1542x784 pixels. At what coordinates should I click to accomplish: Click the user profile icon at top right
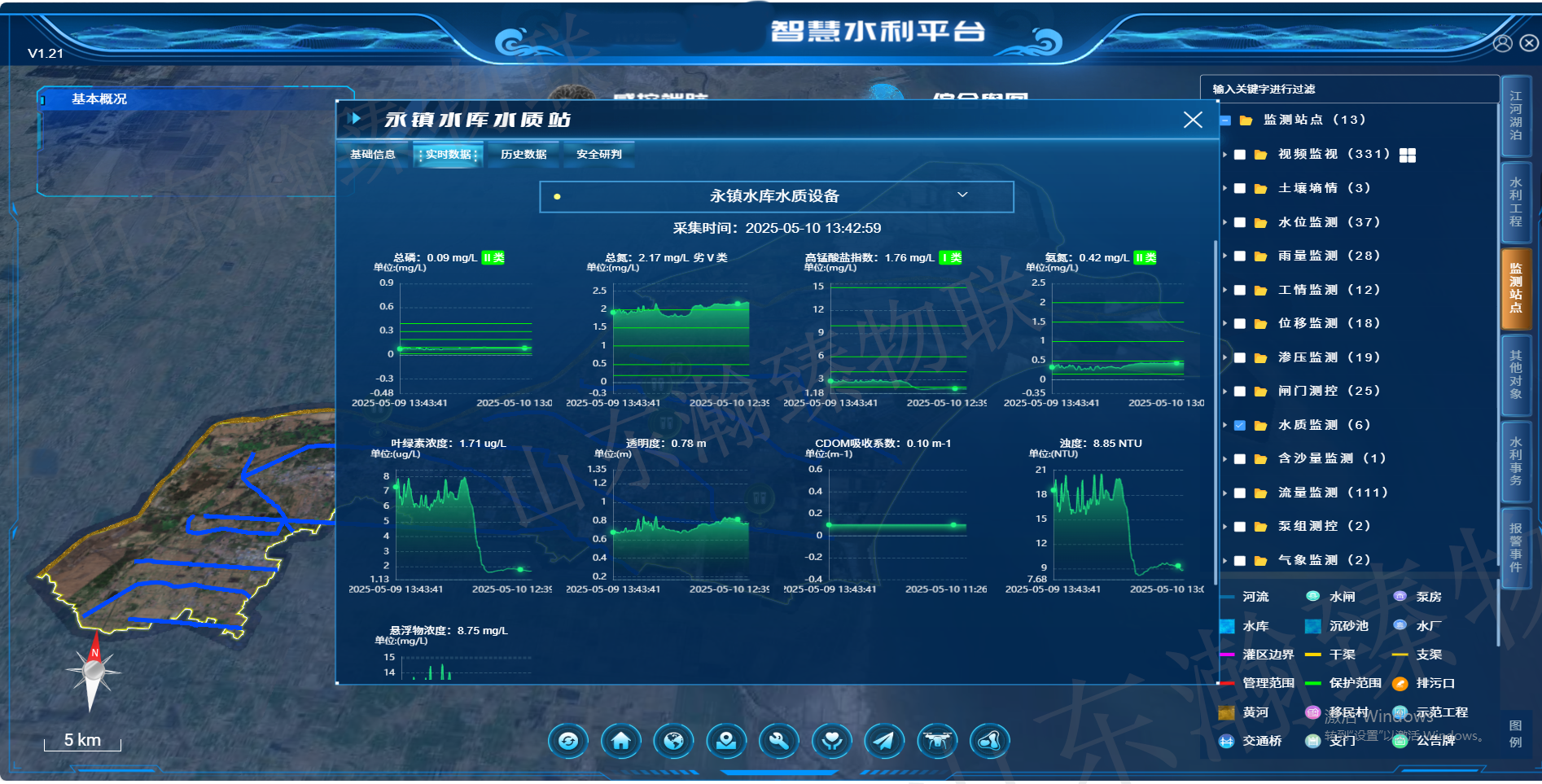1503,43
